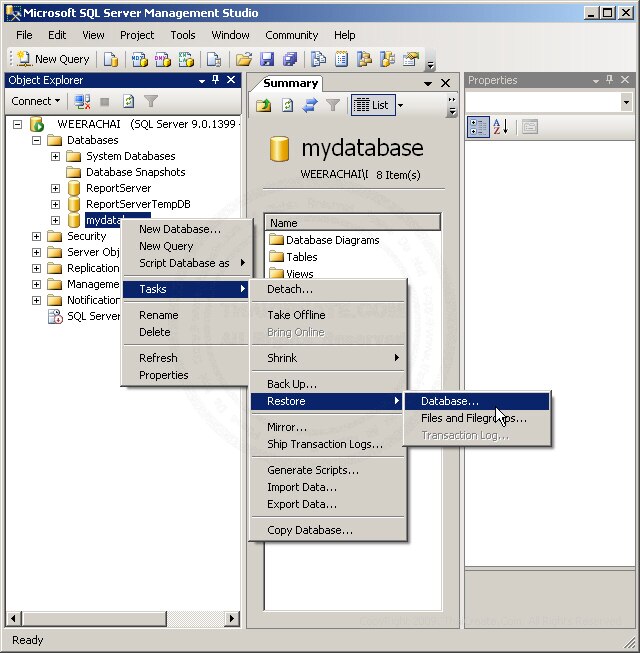Choose Generate Scripts... menu entry
The width and height of the screenshot is (640, 653).
click(328, 470)
